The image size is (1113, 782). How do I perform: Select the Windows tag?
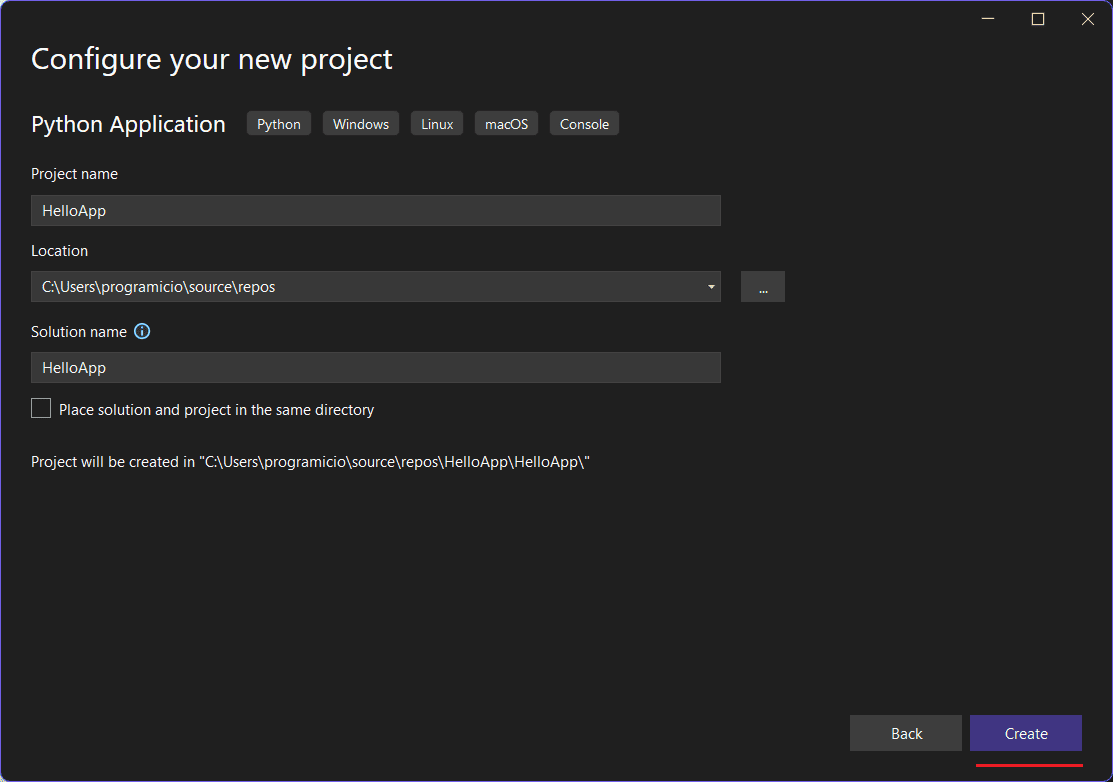point(361,123)
